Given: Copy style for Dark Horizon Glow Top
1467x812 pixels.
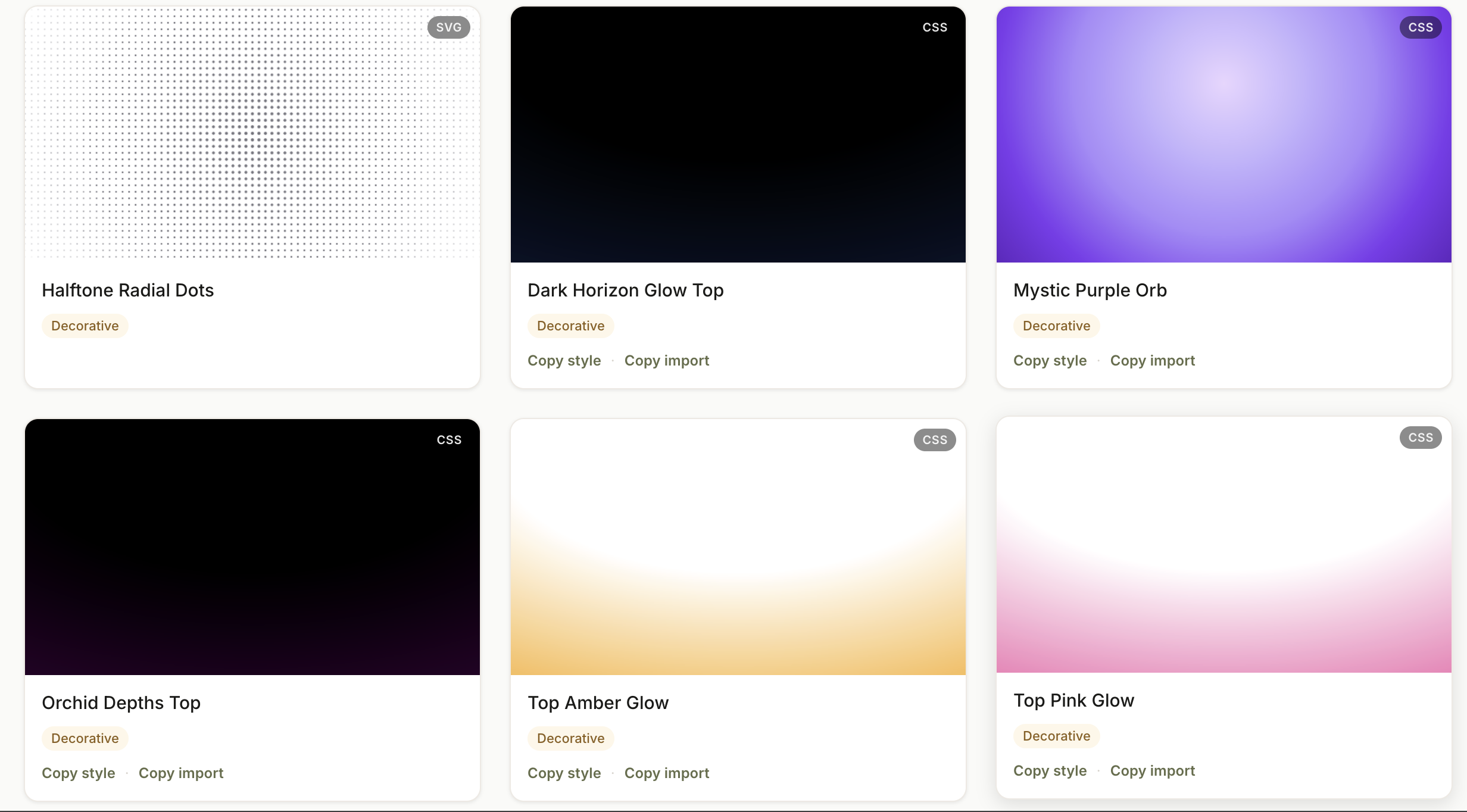Looking at the screenshot, I should point(564,361).
